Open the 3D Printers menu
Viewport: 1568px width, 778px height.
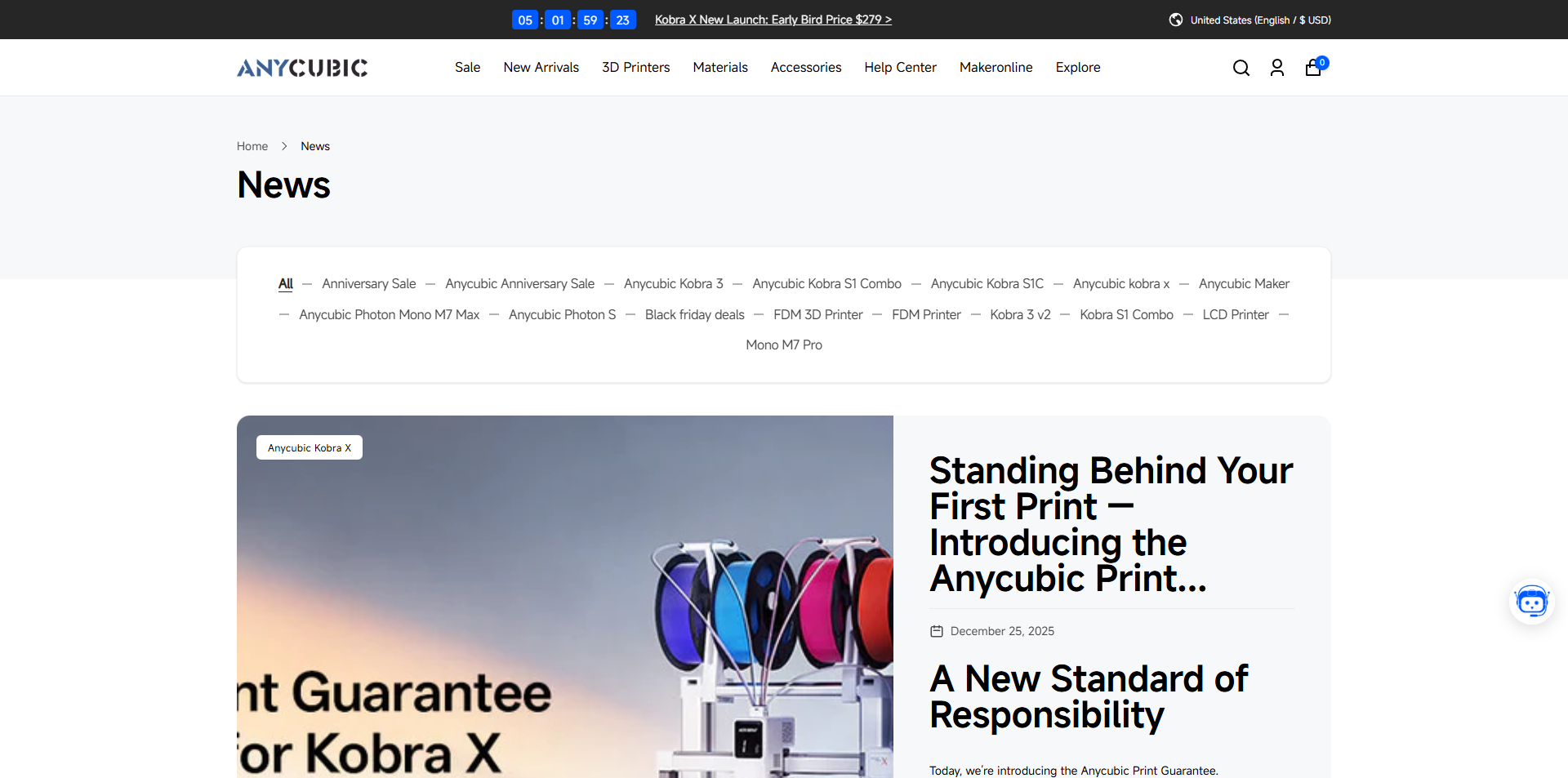[635, 68]
